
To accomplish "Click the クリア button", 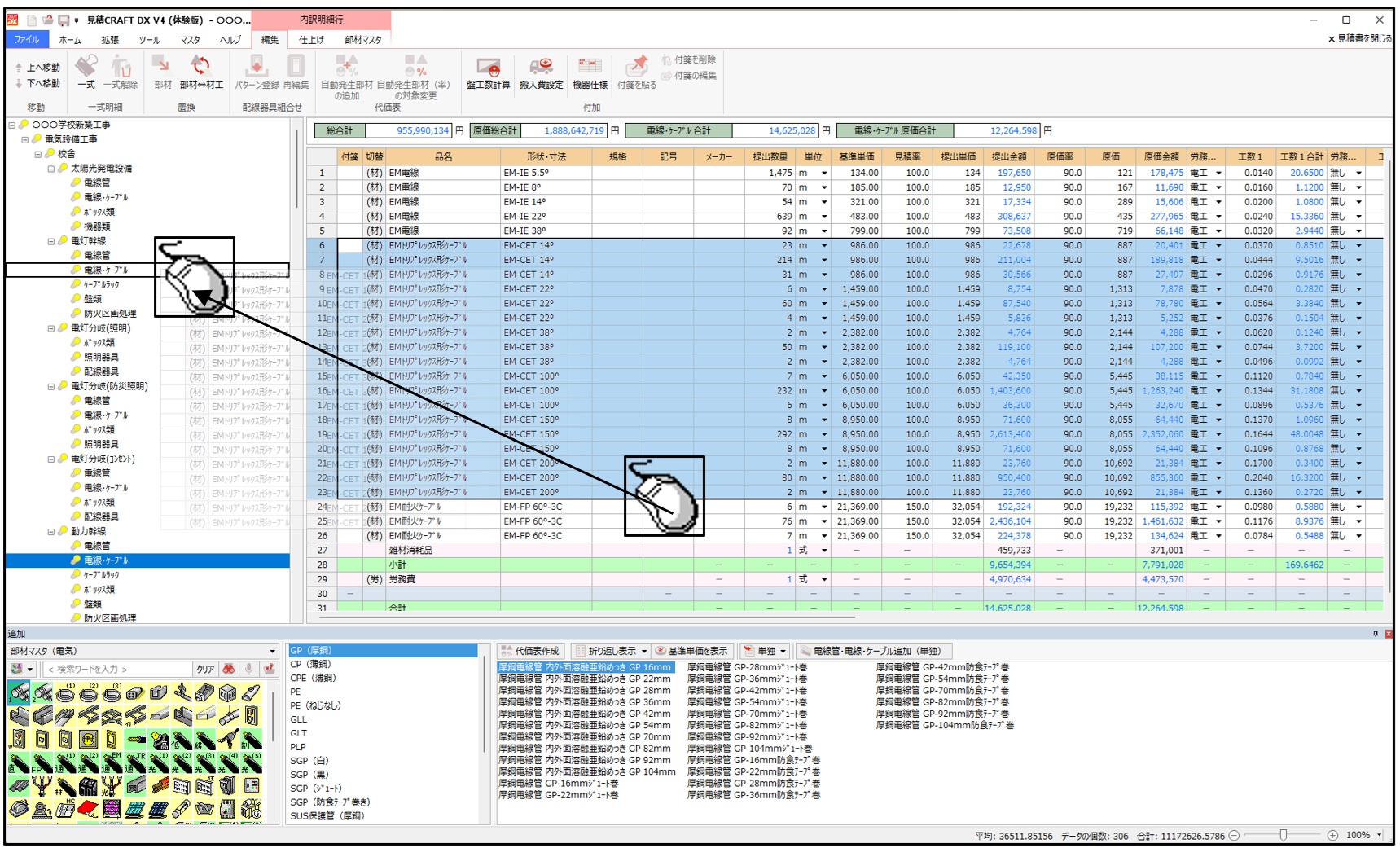I will click(205, 669).
